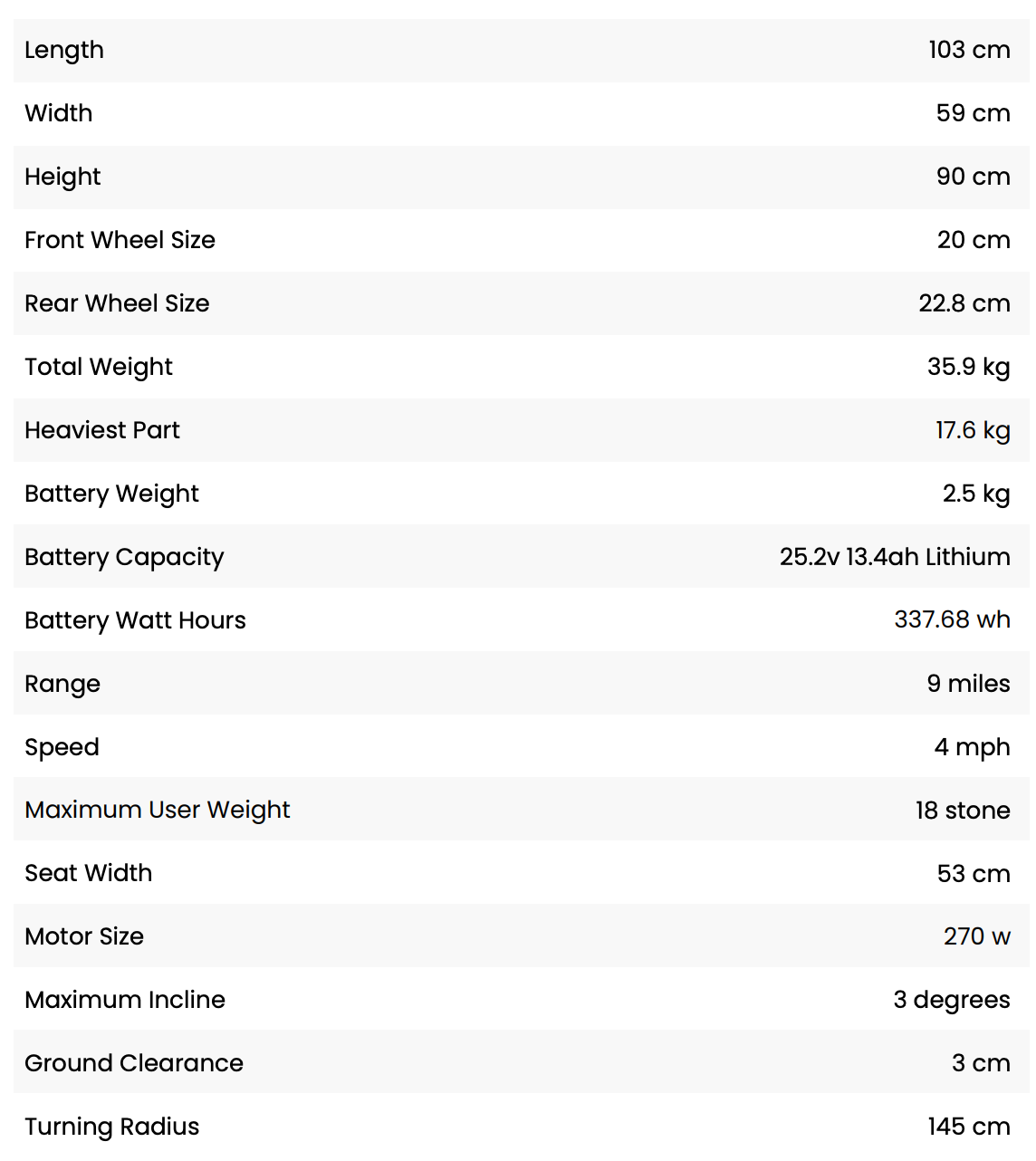1036x1161 pixels.
Task: Click the Length row label
Action: pos(64,51)
